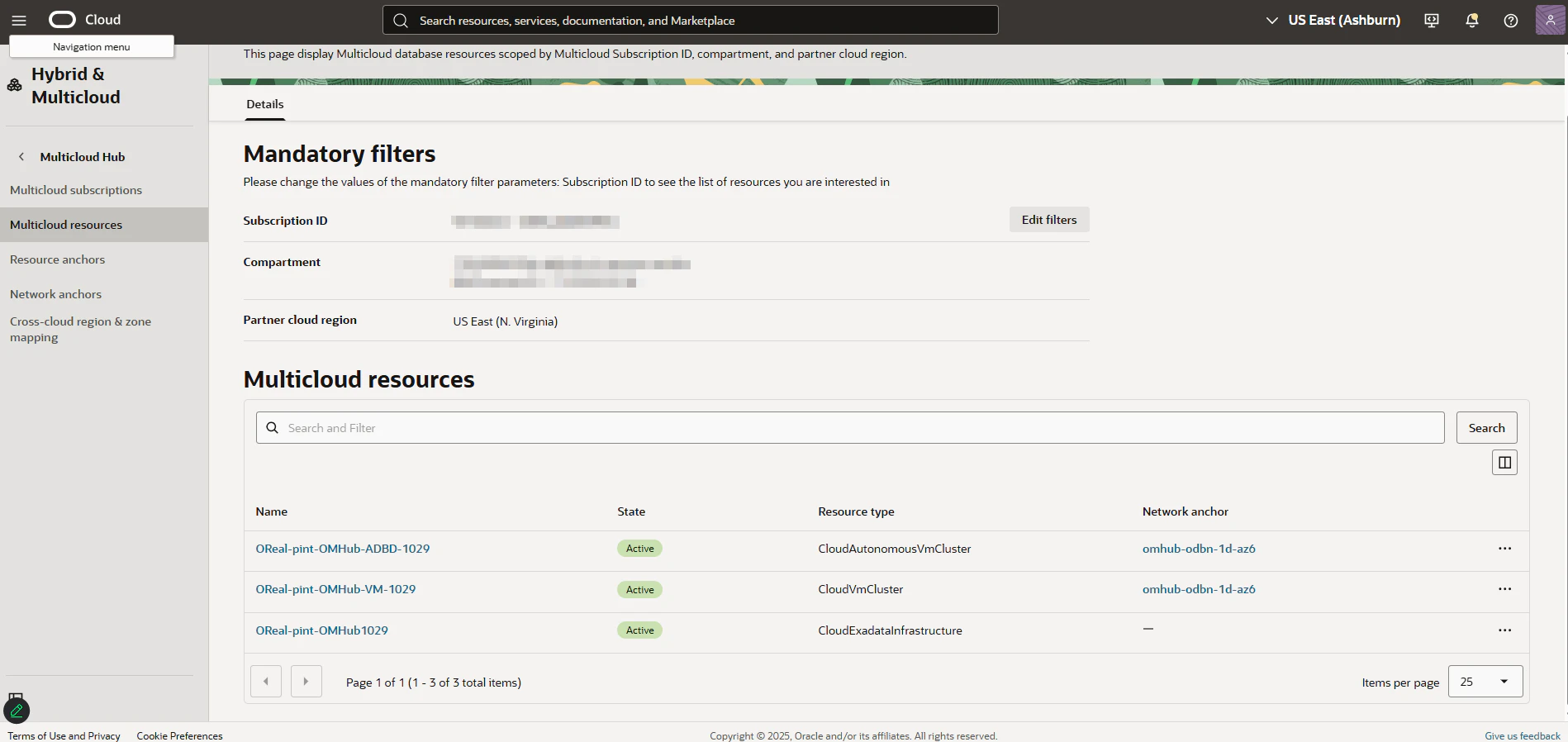
Task: Click the magnifier in Search and Filter
Action: [x=272, y=428]
